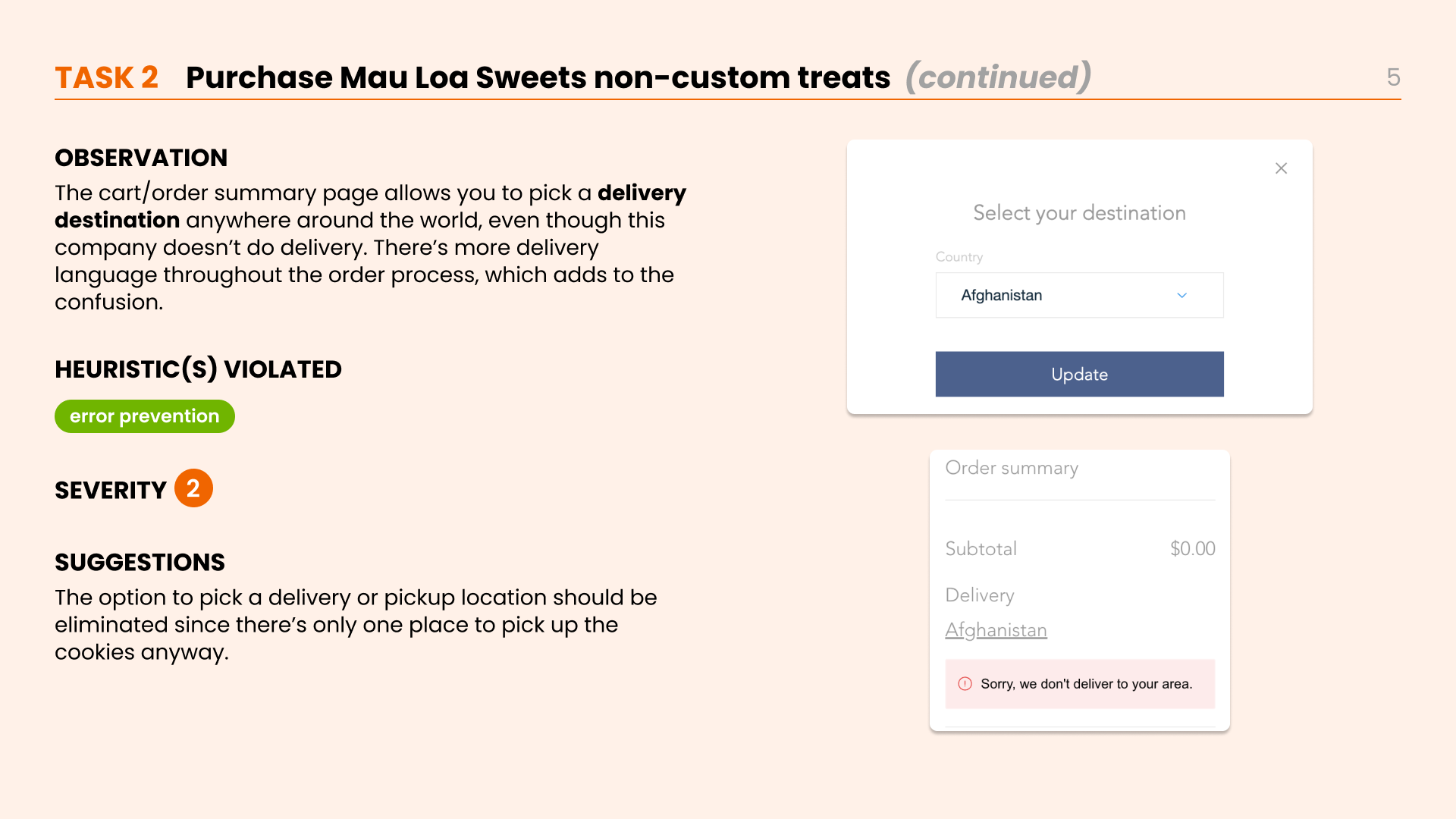
Task: Click the Order summary heading
Action: tap(1011, 468)
